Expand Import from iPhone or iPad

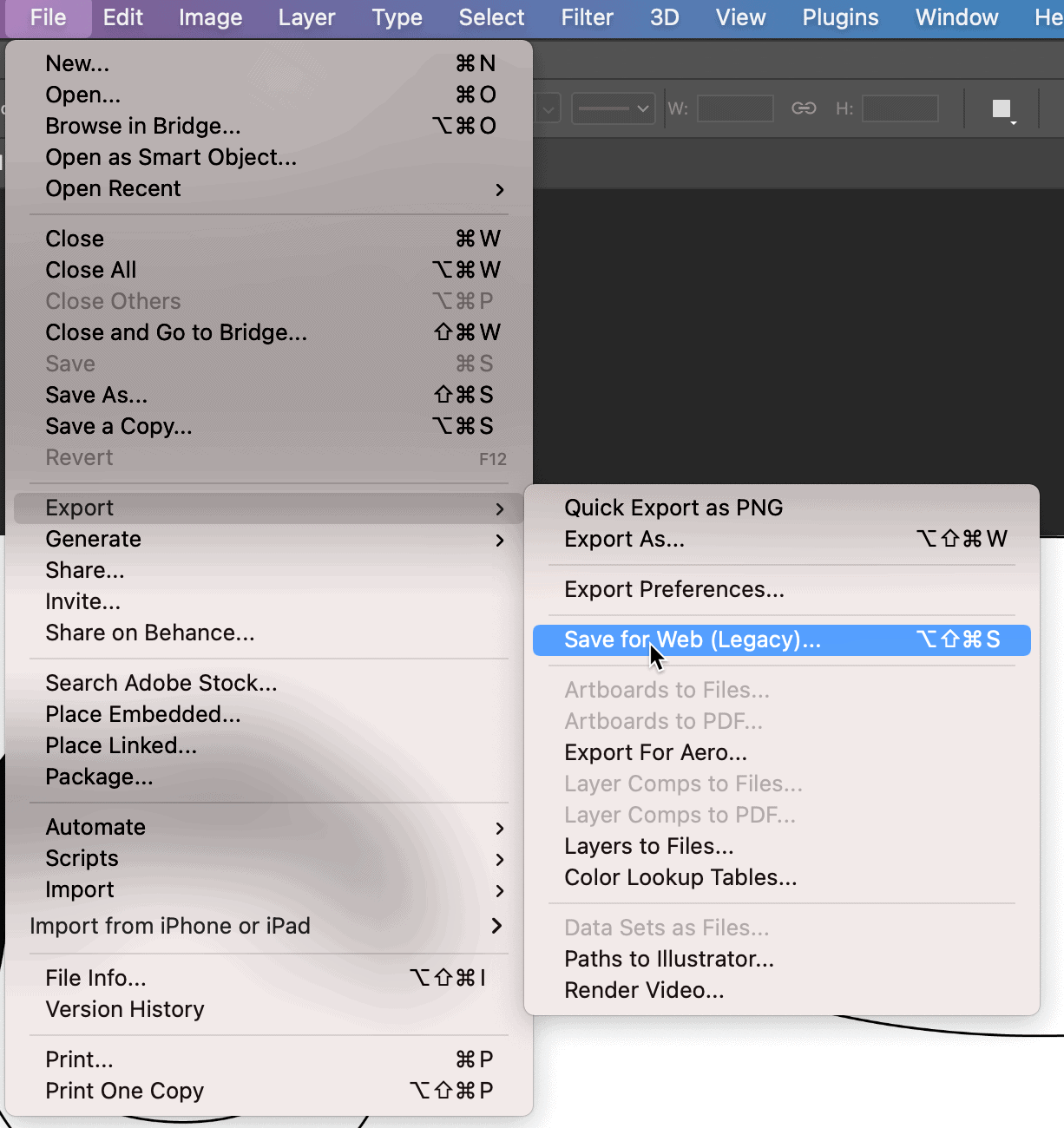click(x=269, y=926)
